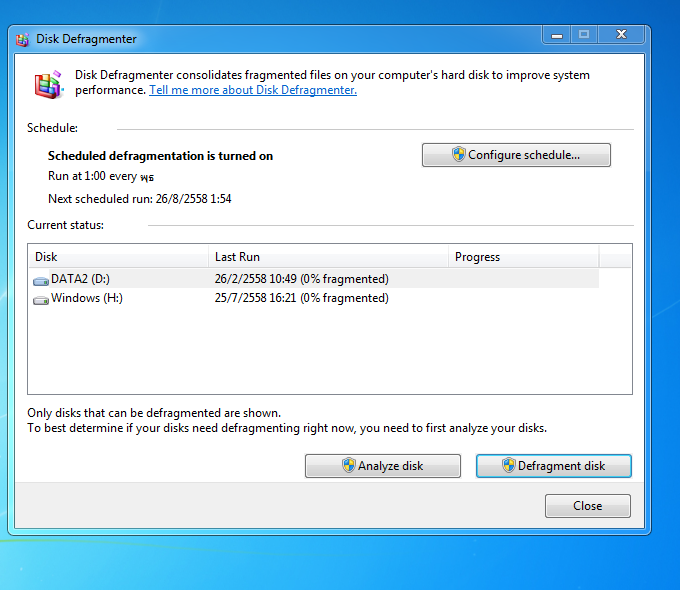Start Defragment disk

[553, 466]
